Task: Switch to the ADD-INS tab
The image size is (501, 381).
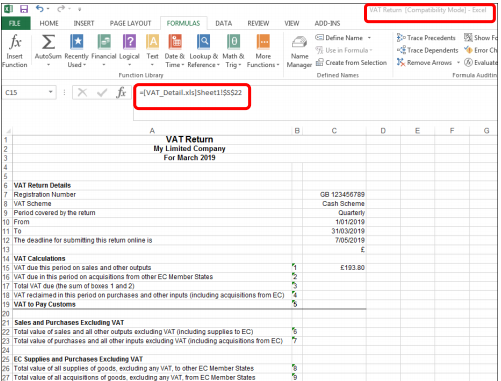Action: click(x=327, y=23)
